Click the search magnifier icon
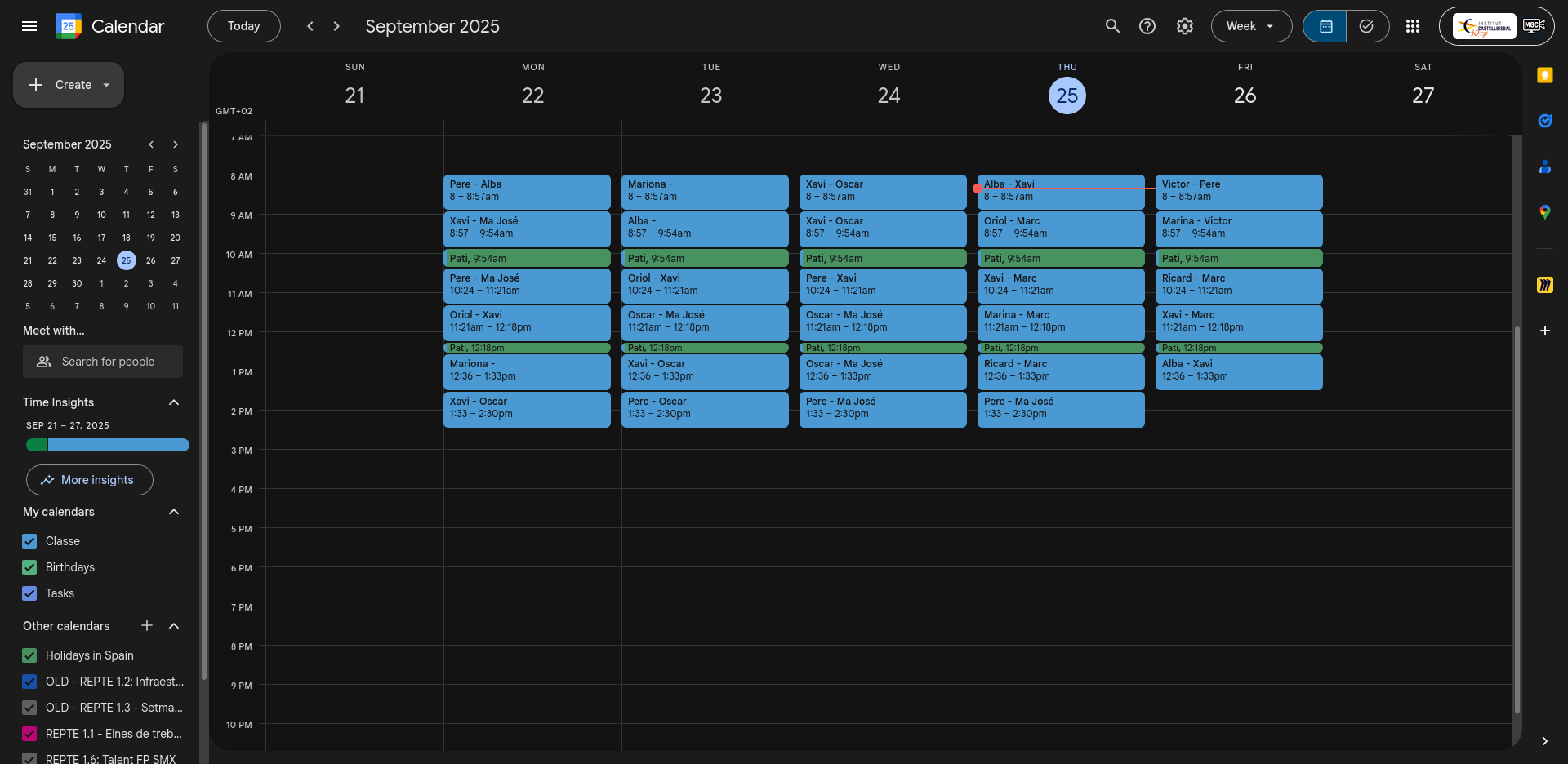The image size is (1568, 764). [x=1112, y=26]
